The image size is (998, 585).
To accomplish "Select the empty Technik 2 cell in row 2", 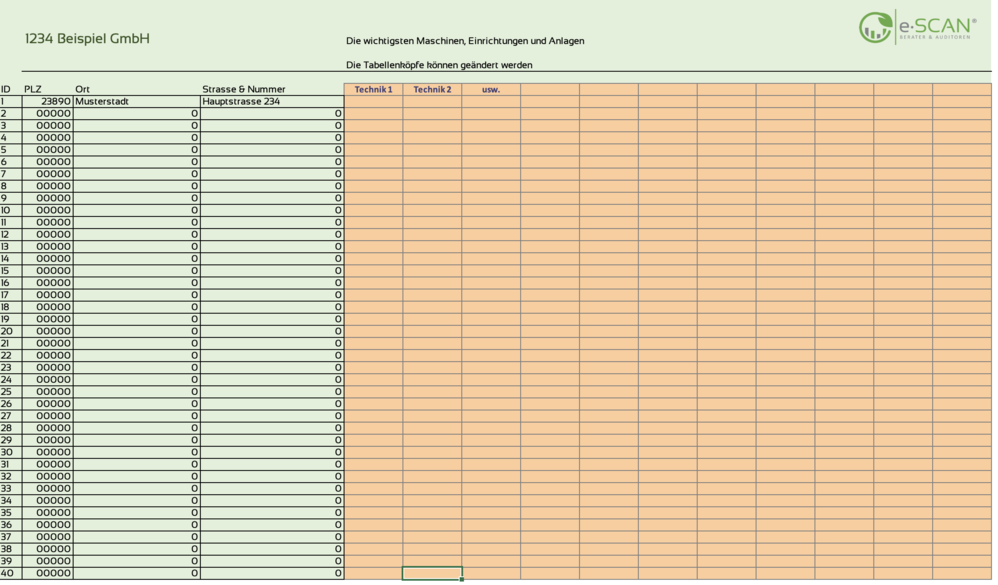I will click(x=432, y=113).
